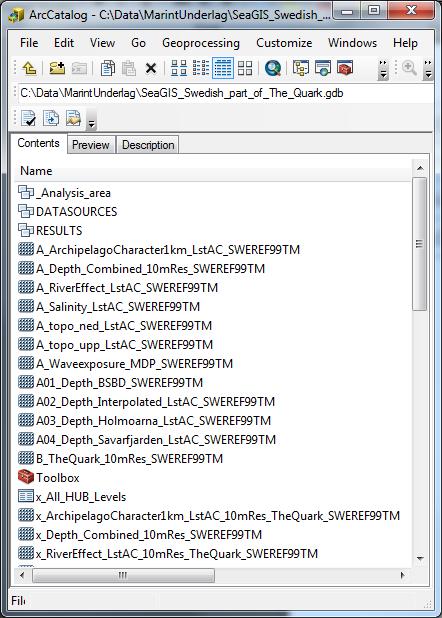Select A01_Depth_BSBD_SWEREF99TM raster
Image resolution: width=442 pixels, height=618 pixels.
[110, 382]
